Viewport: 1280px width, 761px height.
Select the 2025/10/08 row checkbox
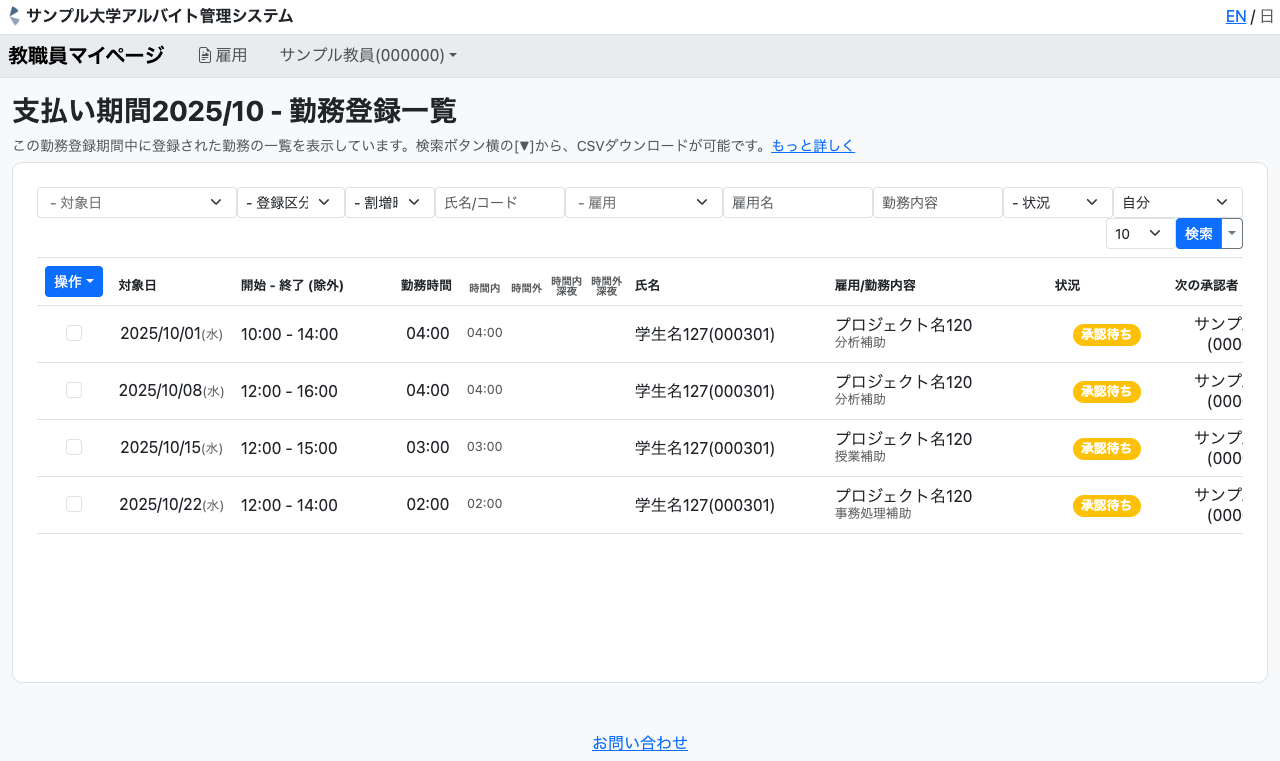click(74, 390)
